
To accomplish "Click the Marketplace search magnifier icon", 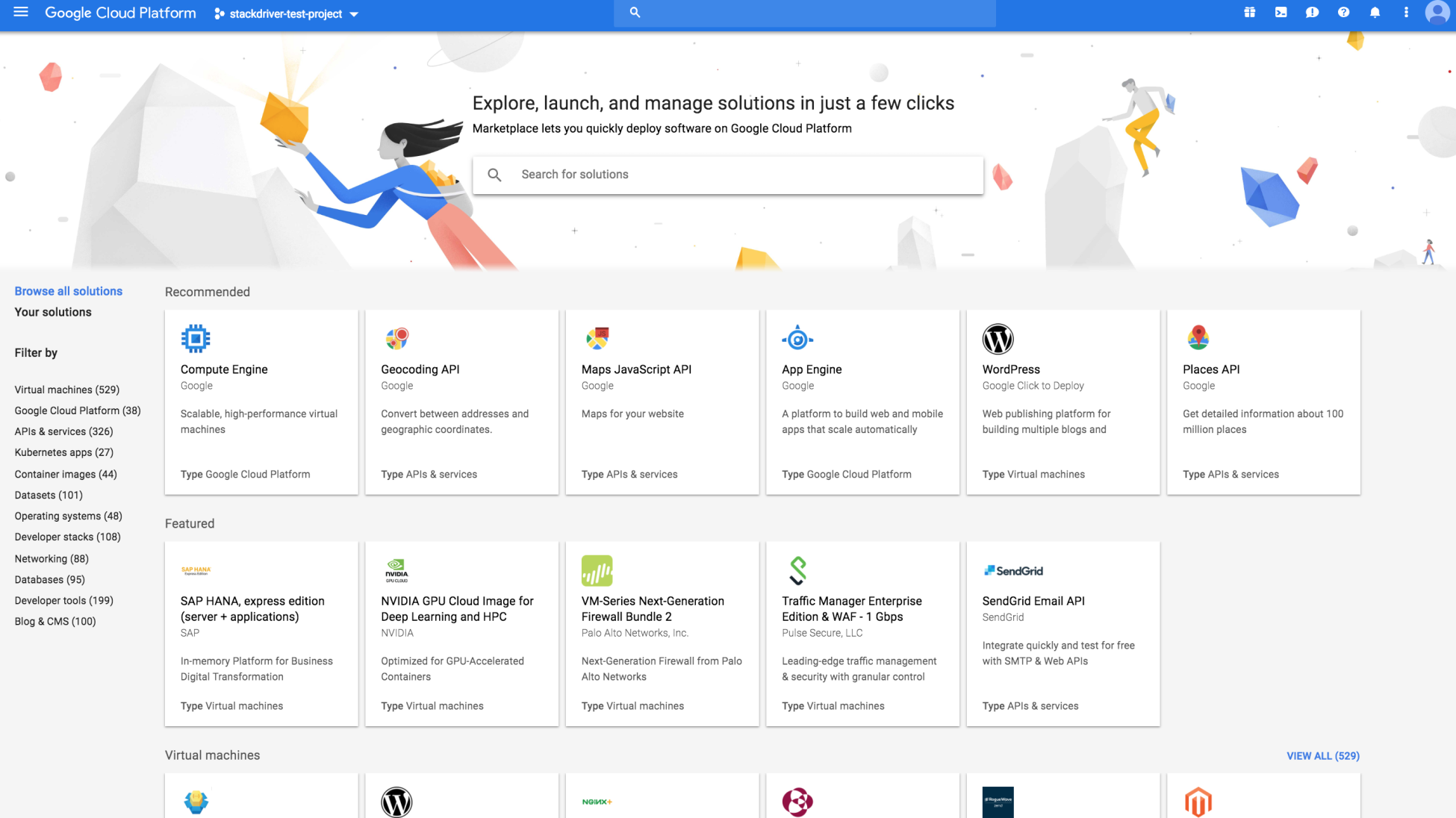I will click(494, 175).
